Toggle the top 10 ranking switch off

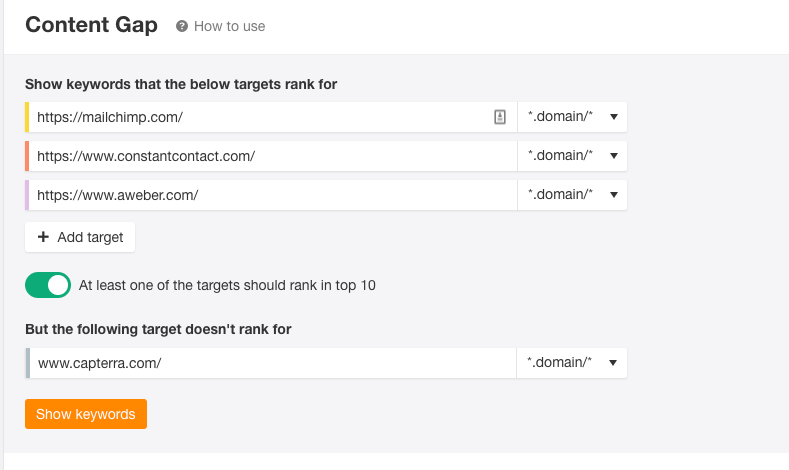48,285
